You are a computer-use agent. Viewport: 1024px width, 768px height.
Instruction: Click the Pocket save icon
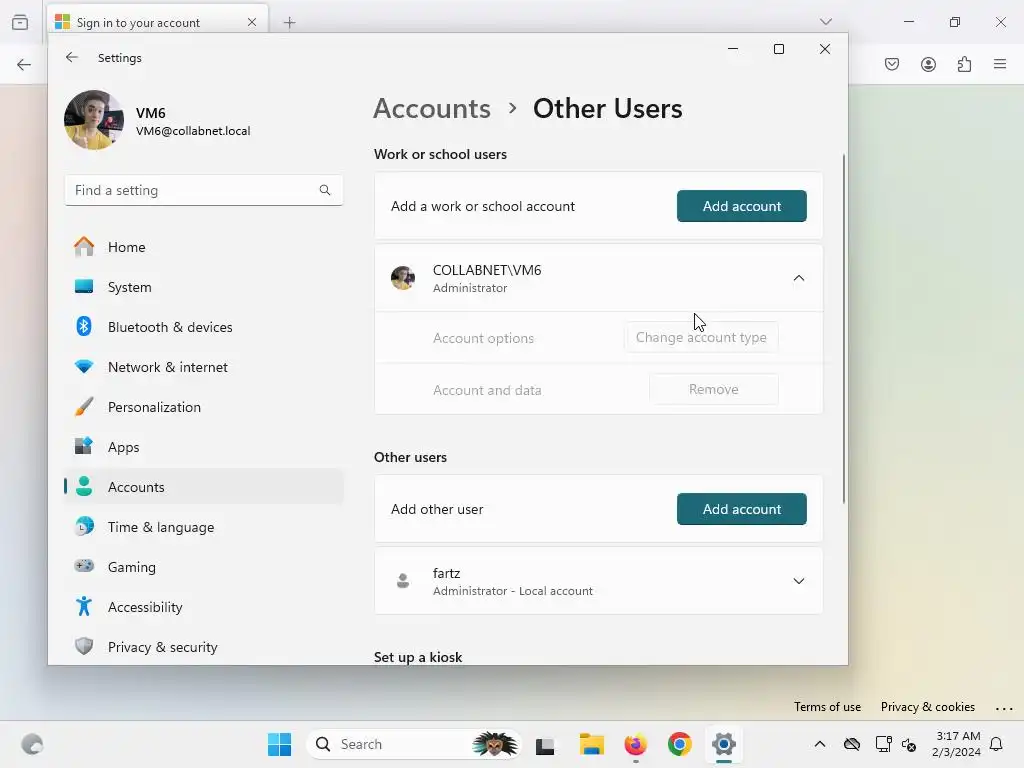892,64
